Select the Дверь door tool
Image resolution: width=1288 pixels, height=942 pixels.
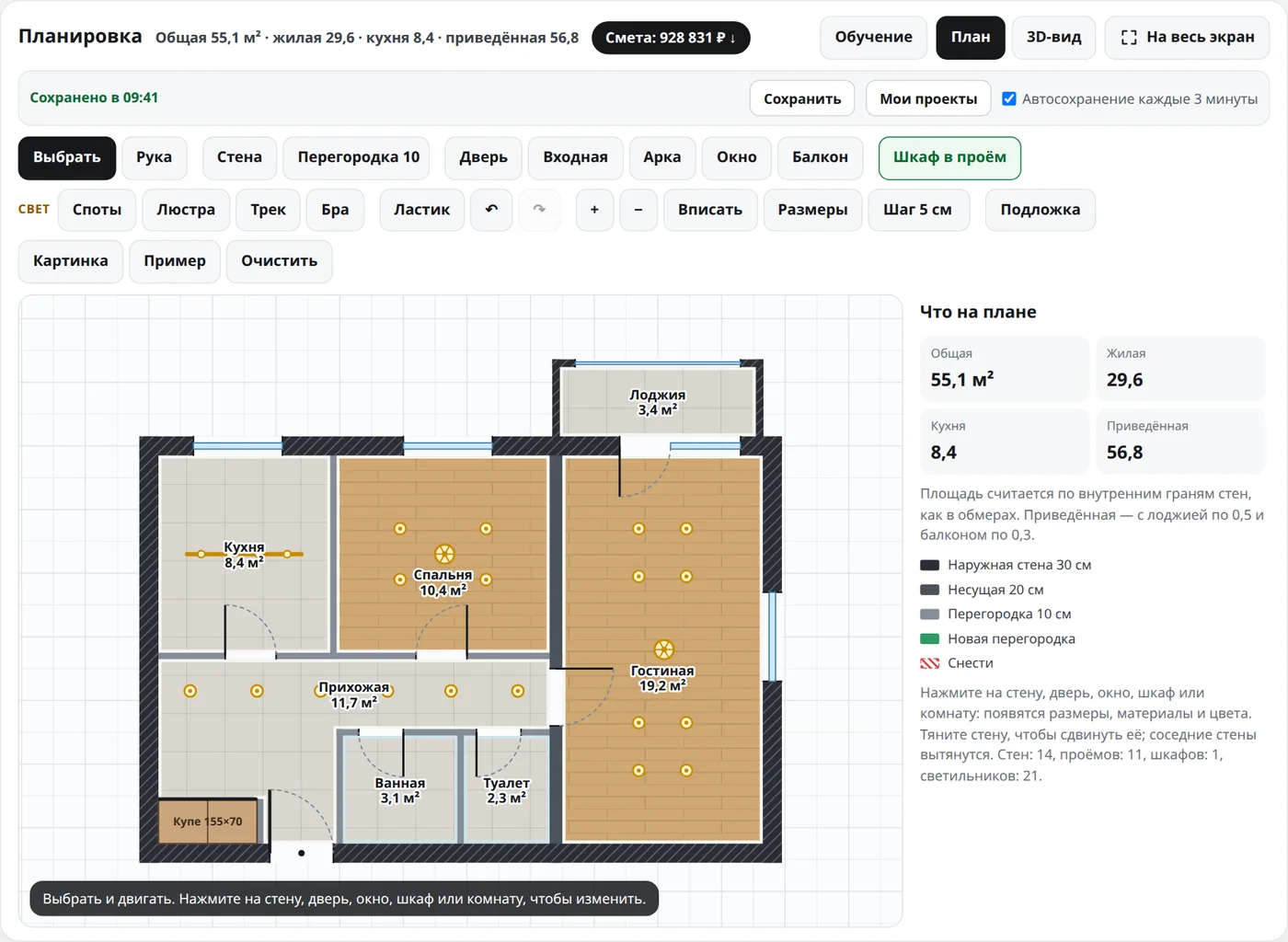click(x=484, y=157)
